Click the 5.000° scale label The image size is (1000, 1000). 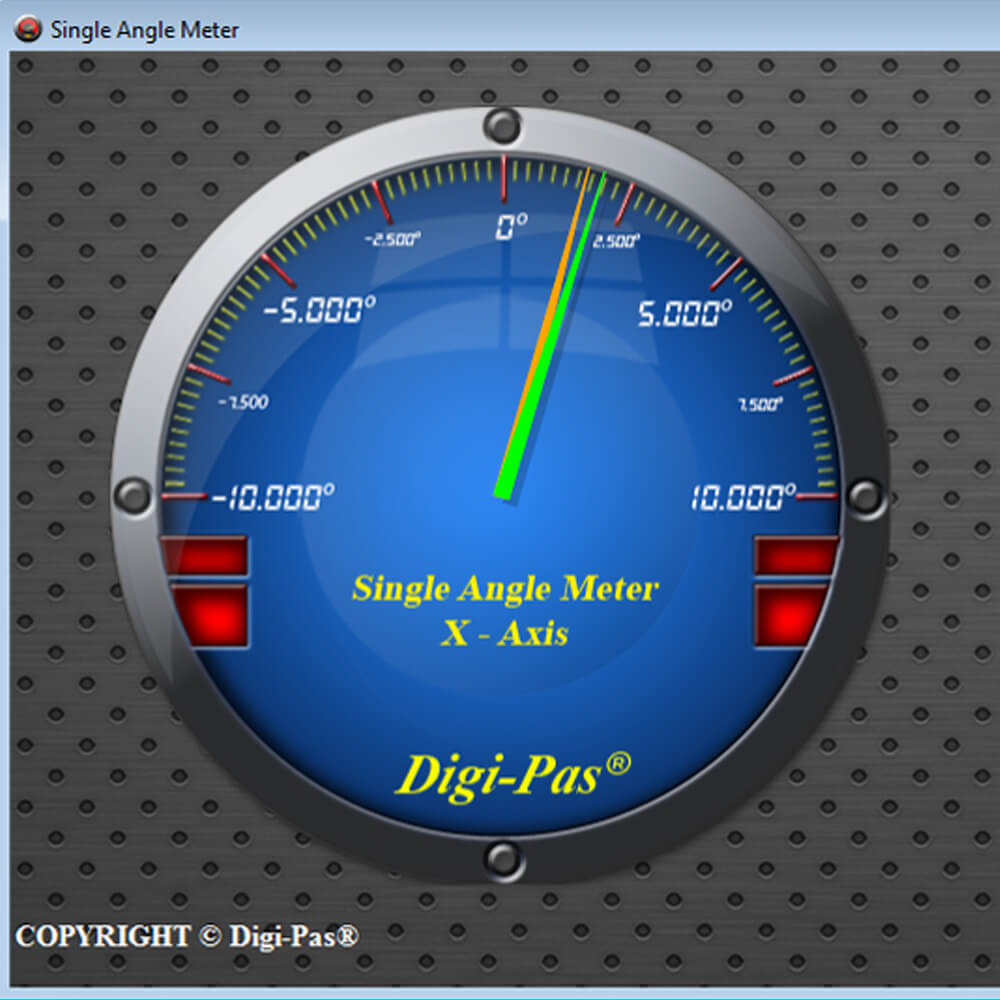(685, 313)
